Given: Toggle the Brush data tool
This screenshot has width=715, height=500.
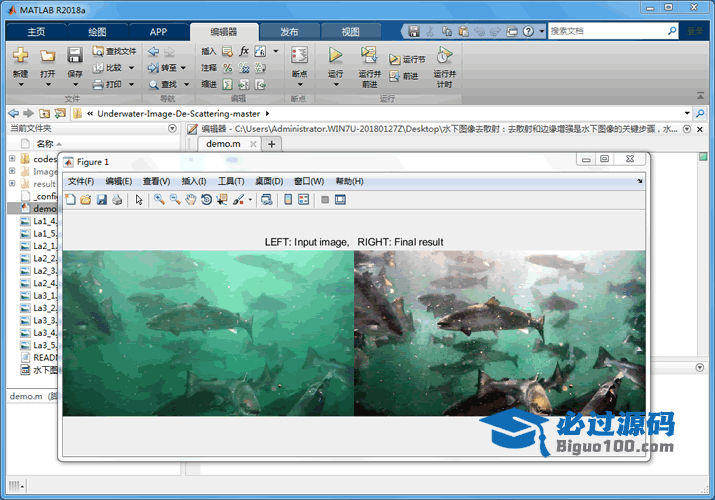Looking at the screenshot, I should (x=238, y=200).
